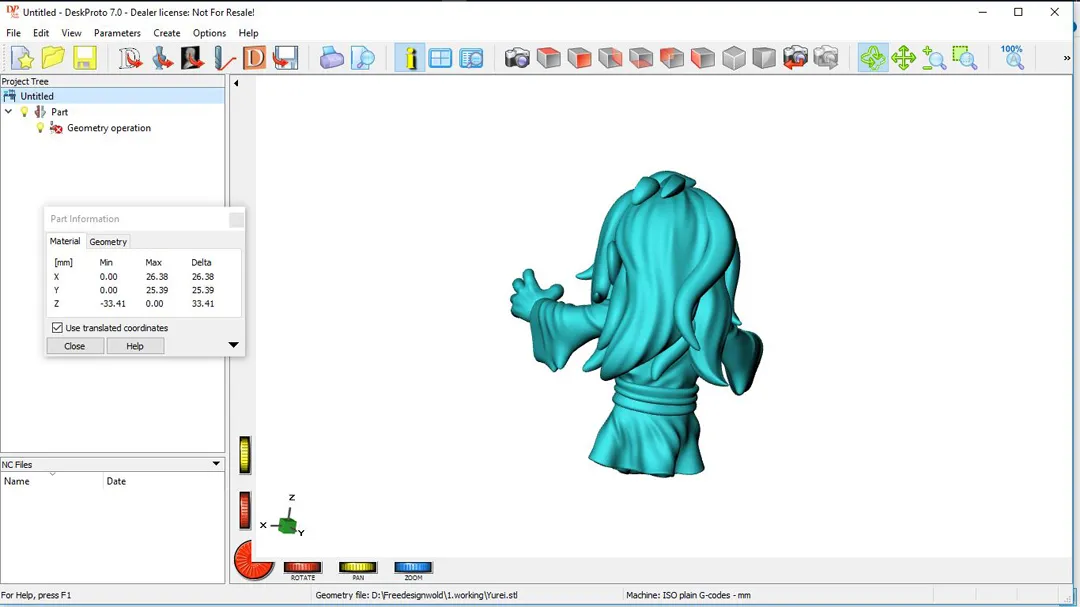Select the dark gray cube view icon
1080x607 pixels.
coord(765,59)
